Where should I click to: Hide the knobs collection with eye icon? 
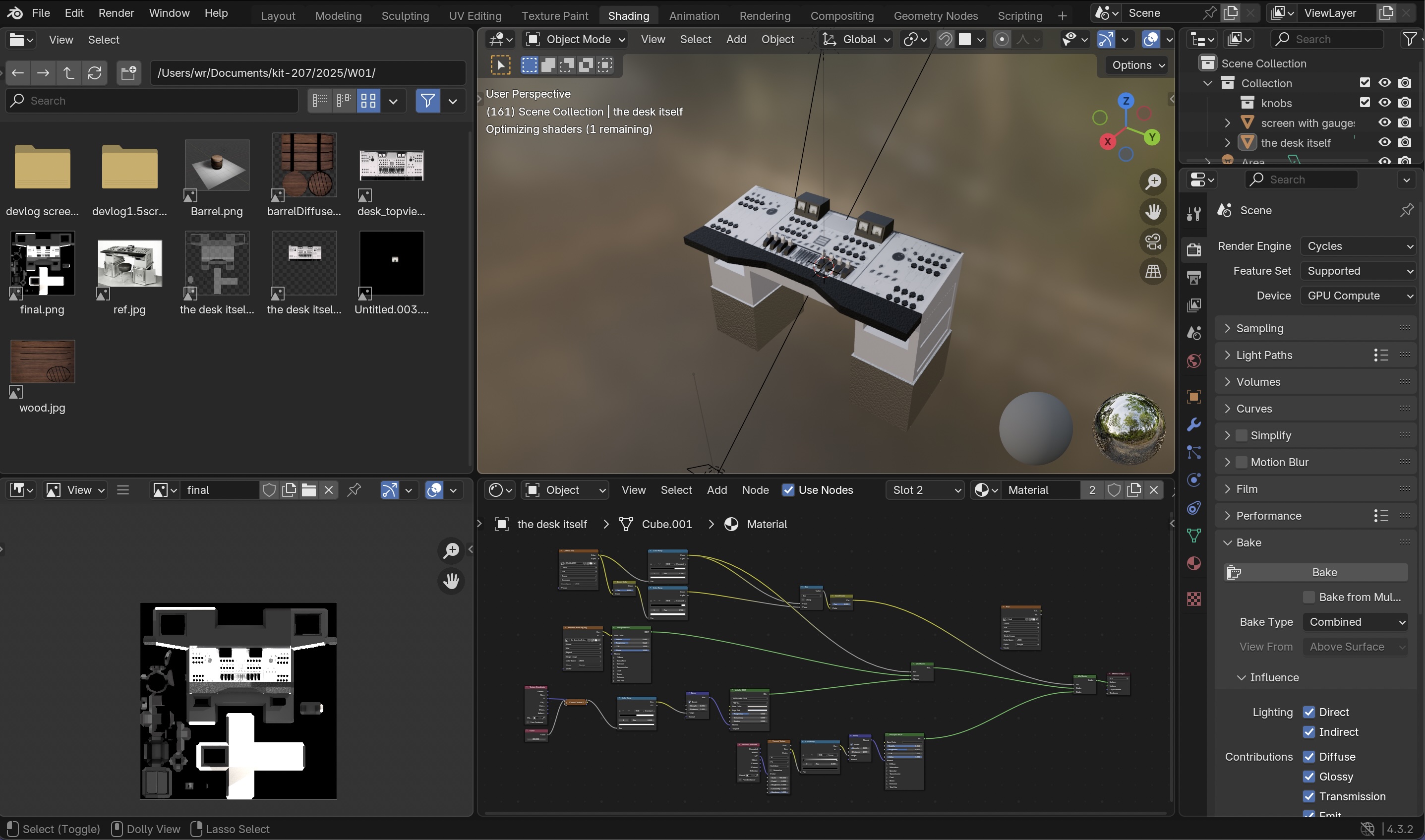(1384, 103)
